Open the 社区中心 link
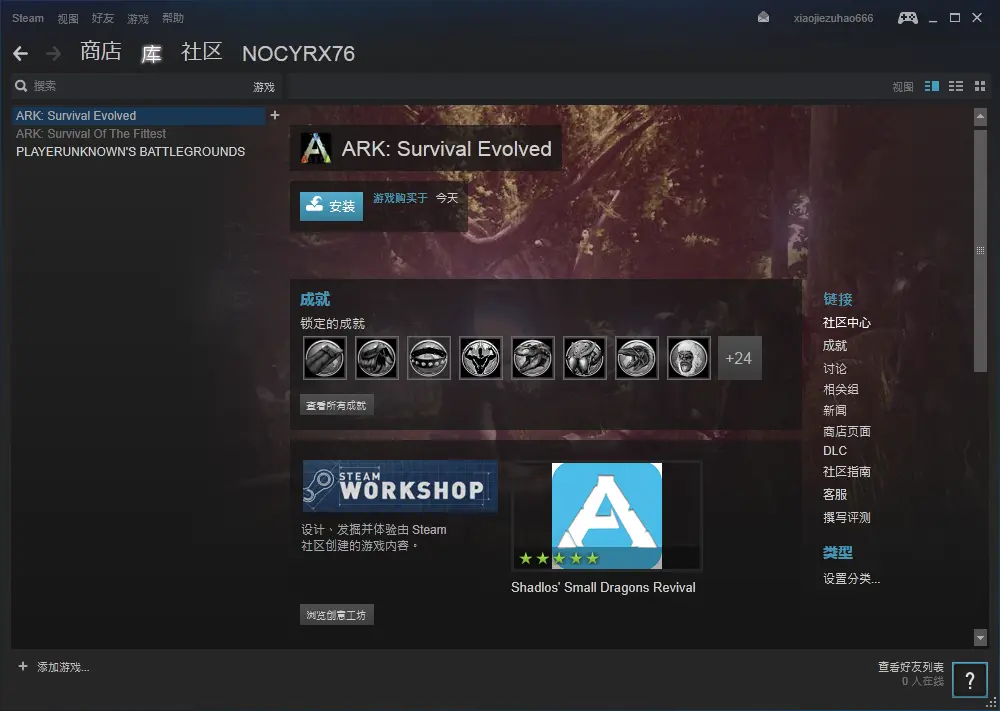Screen dimensions: 1000x711 click(847, 323)
